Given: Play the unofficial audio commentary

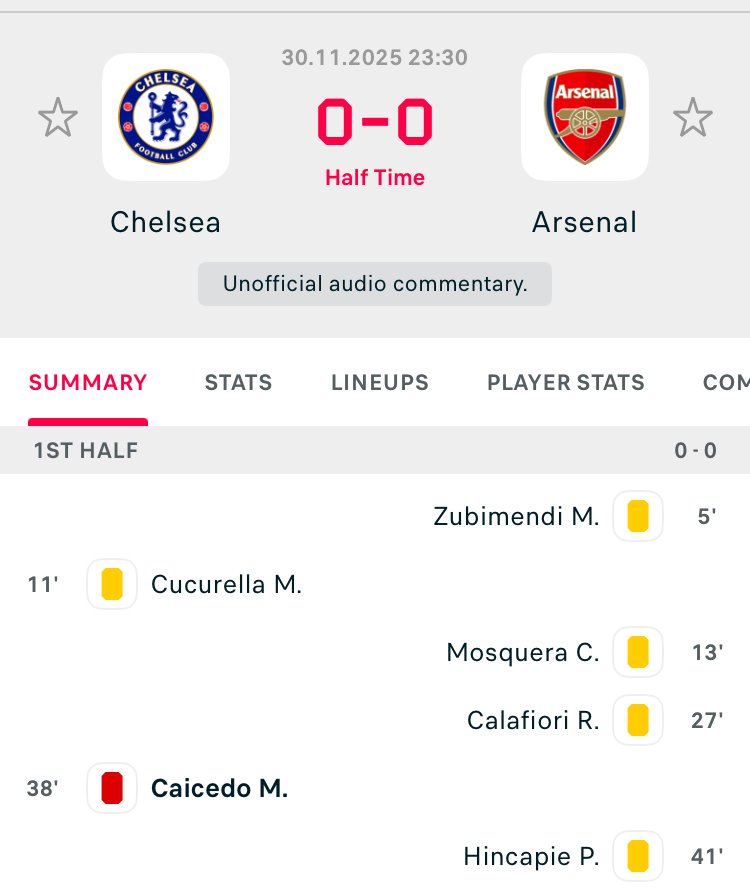Looking at the screenshot, I should (375, 284).
